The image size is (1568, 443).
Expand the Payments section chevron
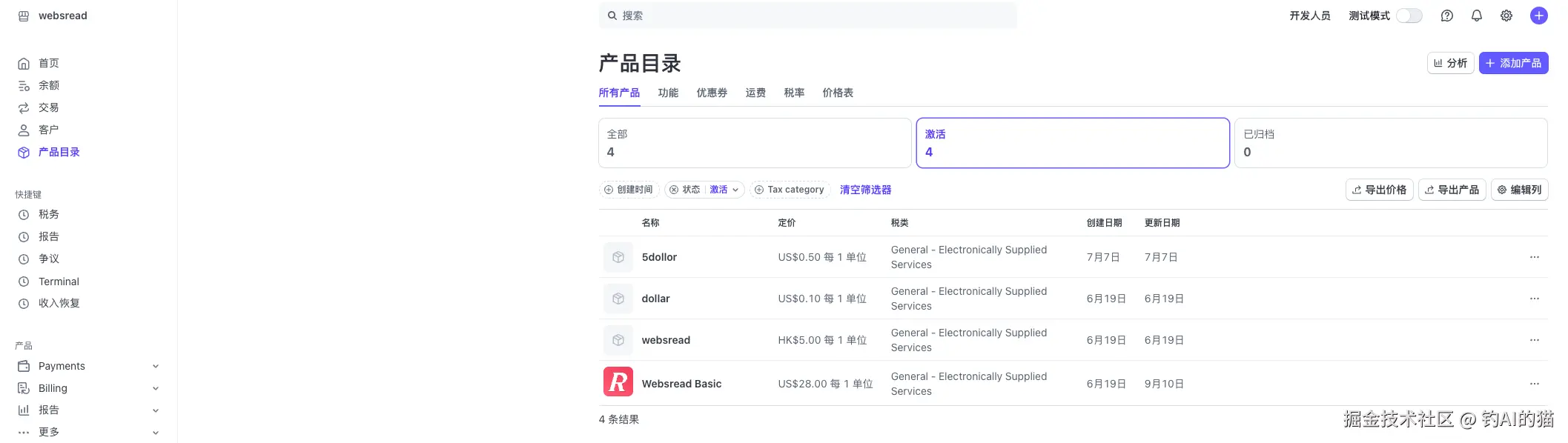pyautogui.click(x=156, y=366)
